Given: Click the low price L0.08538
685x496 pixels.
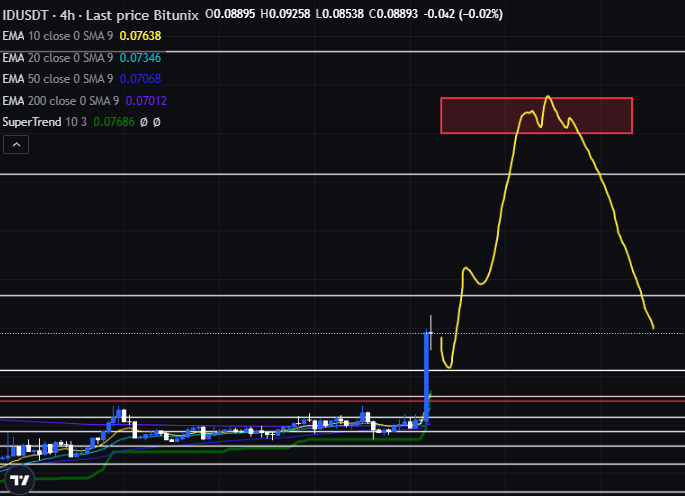Looking at the screenshot, I should [x=339, y=14].
